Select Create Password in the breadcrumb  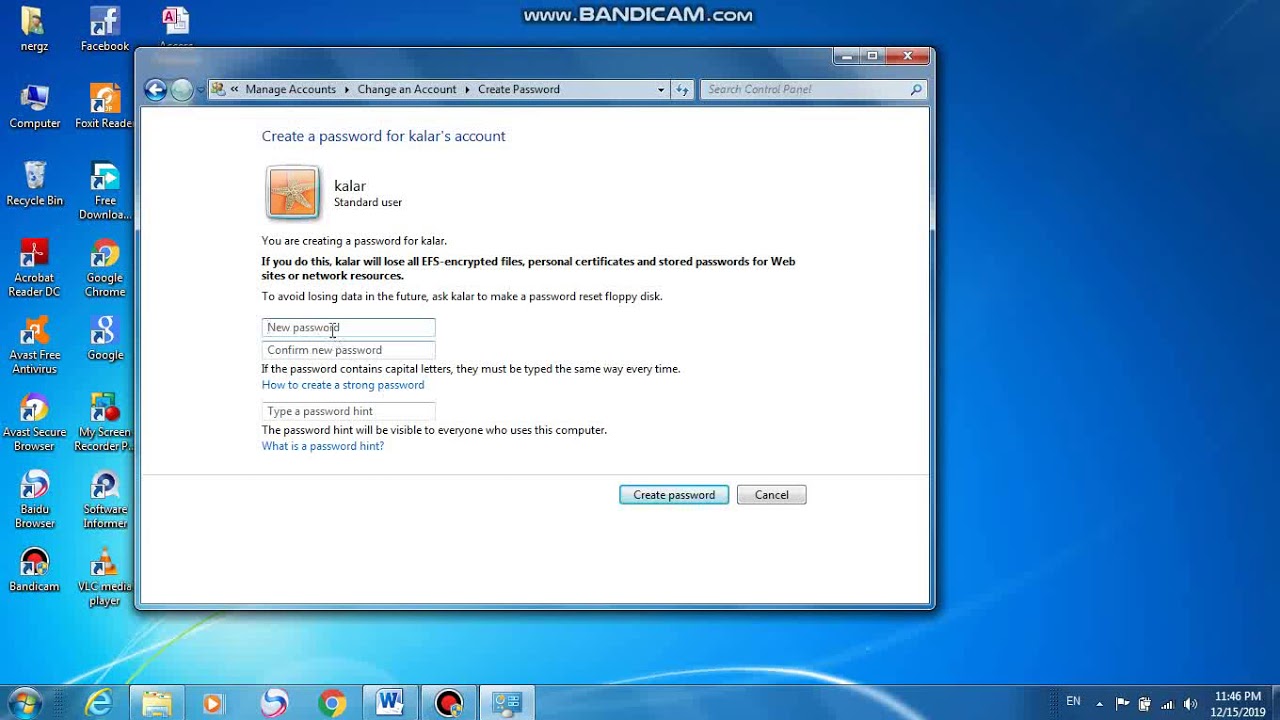click(518, 89)
